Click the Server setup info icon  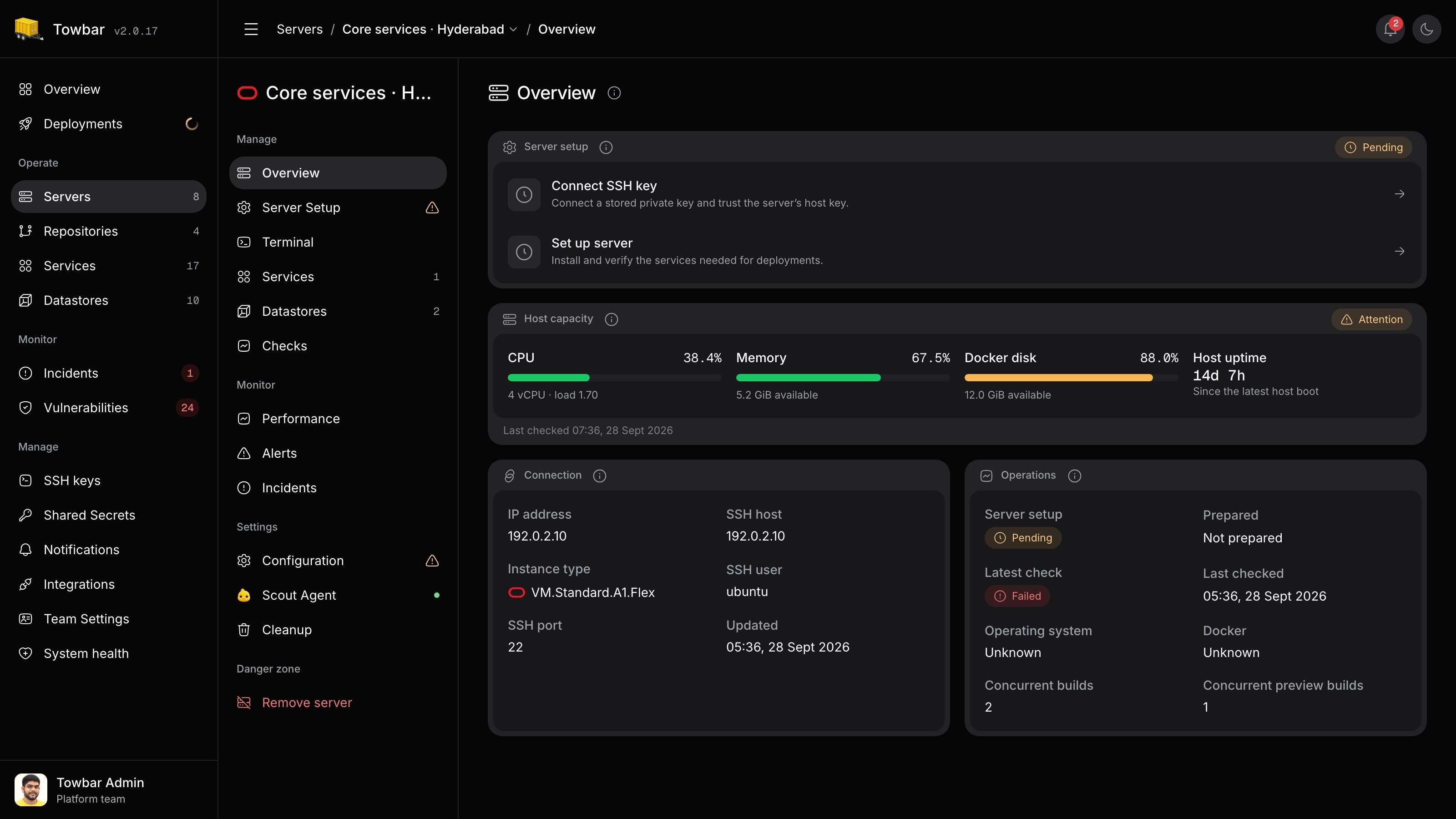606,147
